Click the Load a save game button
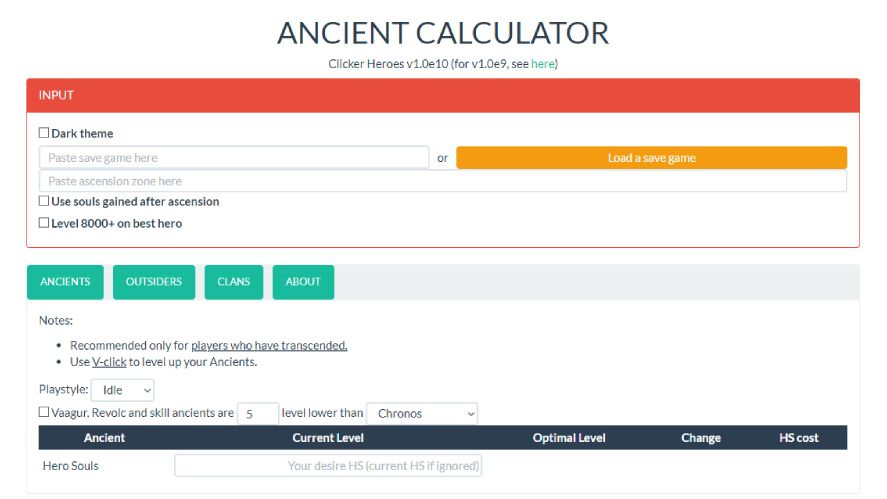The image size is (887, 499). (x=652, y=158)
